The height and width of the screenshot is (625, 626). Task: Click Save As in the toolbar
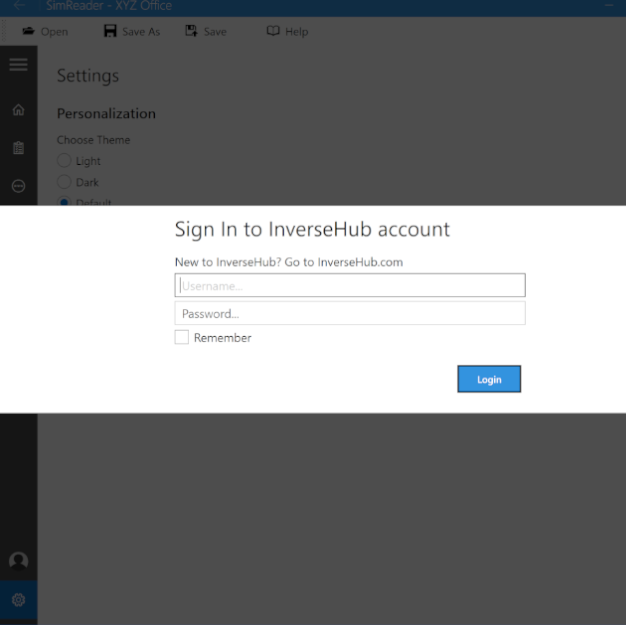point(132,31)
